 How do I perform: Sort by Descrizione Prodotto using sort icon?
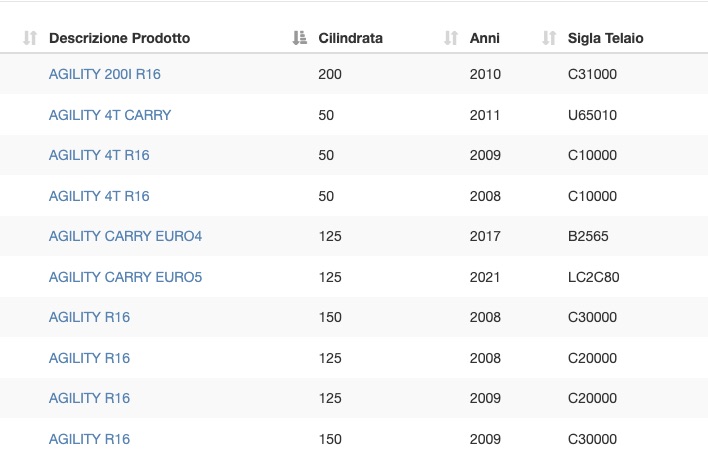(x=30, y=38)
